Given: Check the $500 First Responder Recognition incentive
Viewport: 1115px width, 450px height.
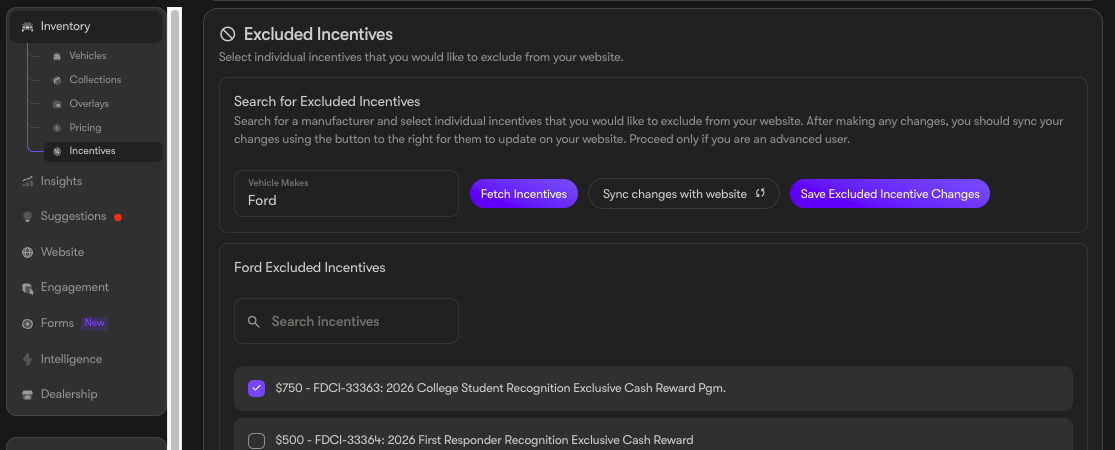Looking at the screenshot, I should point(256,441).
